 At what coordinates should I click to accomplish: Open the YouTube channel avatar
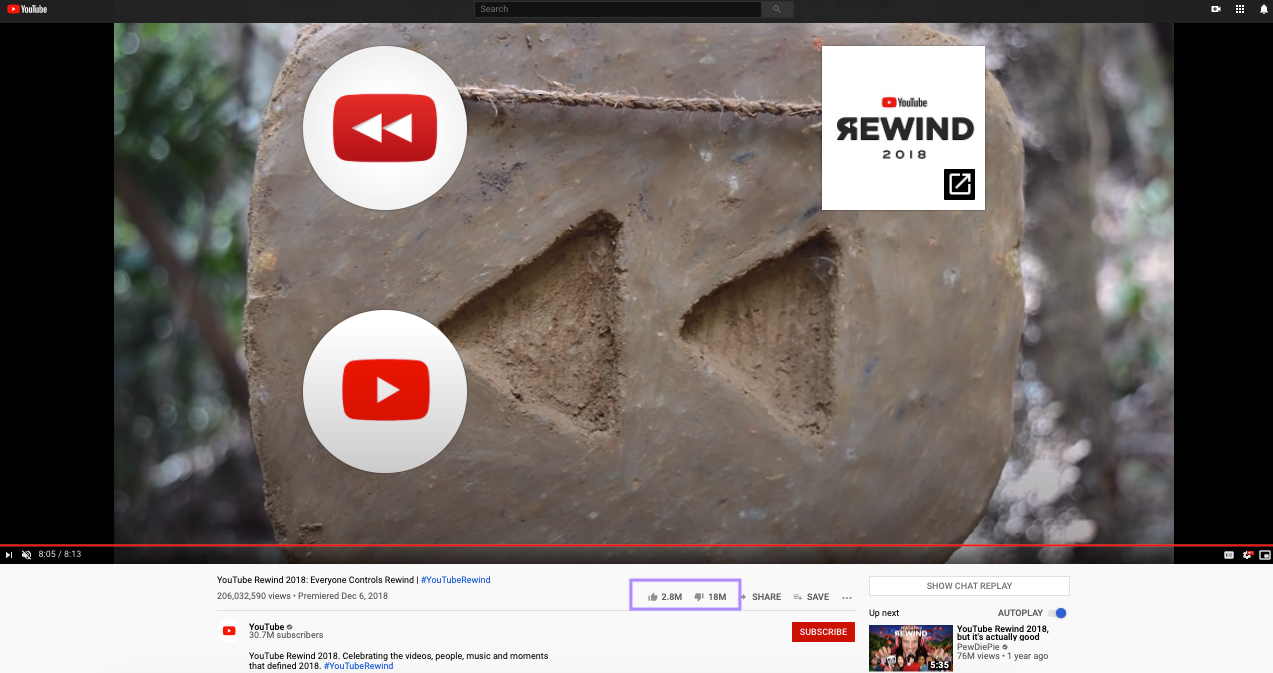coord(229,631)
